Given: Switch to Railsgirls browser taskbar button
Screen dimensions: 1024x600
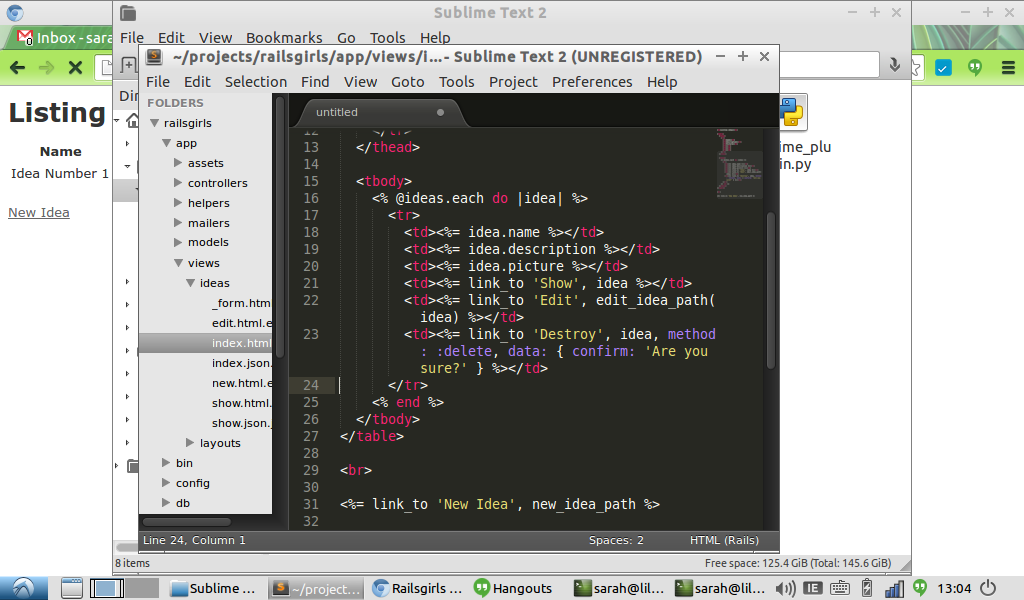Looking at the screenshot, I should click(x=418, y=588).
